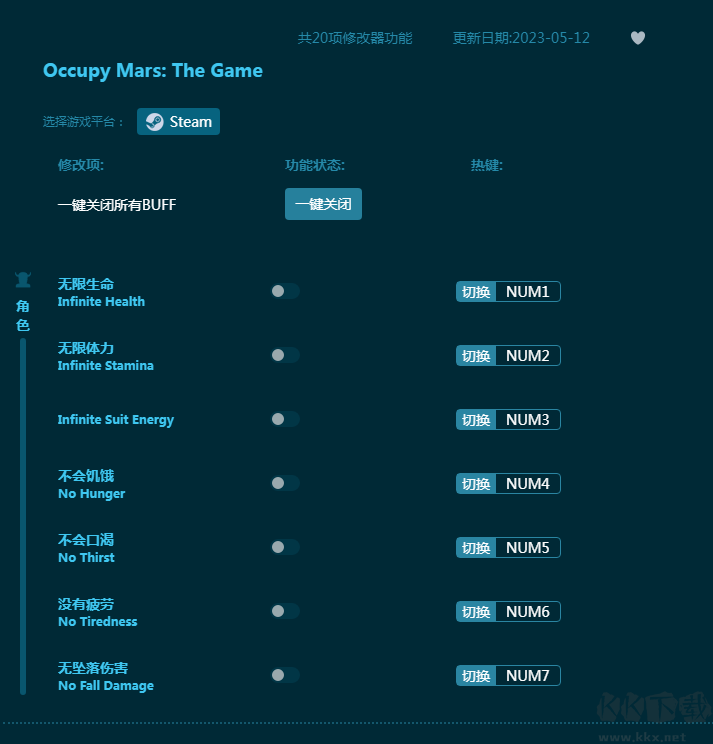Enable the No Hunger toggle
Viewport: 713px width, 744px height.
coord(285,483)
